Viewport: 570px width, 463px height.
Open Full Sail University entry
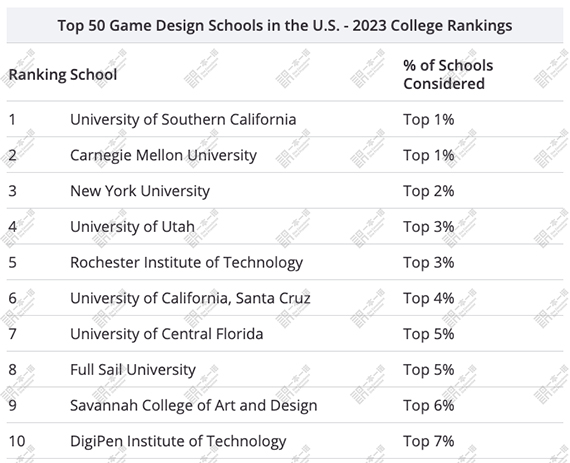[133, 370]
